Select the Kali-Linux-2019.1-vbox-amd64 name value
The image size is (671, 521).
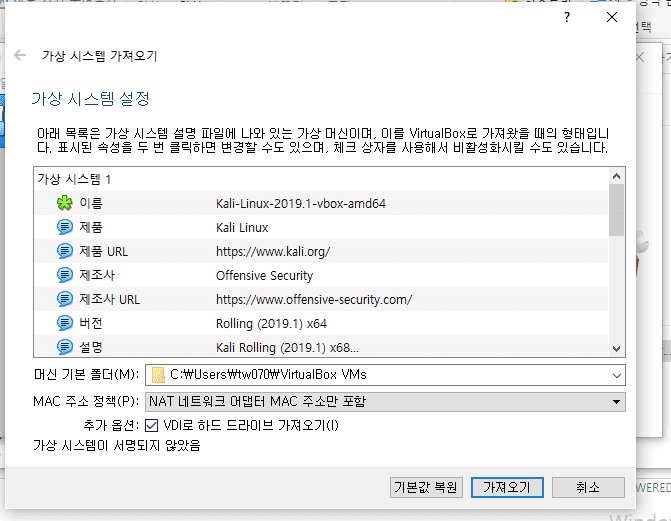tap(301, 203)
